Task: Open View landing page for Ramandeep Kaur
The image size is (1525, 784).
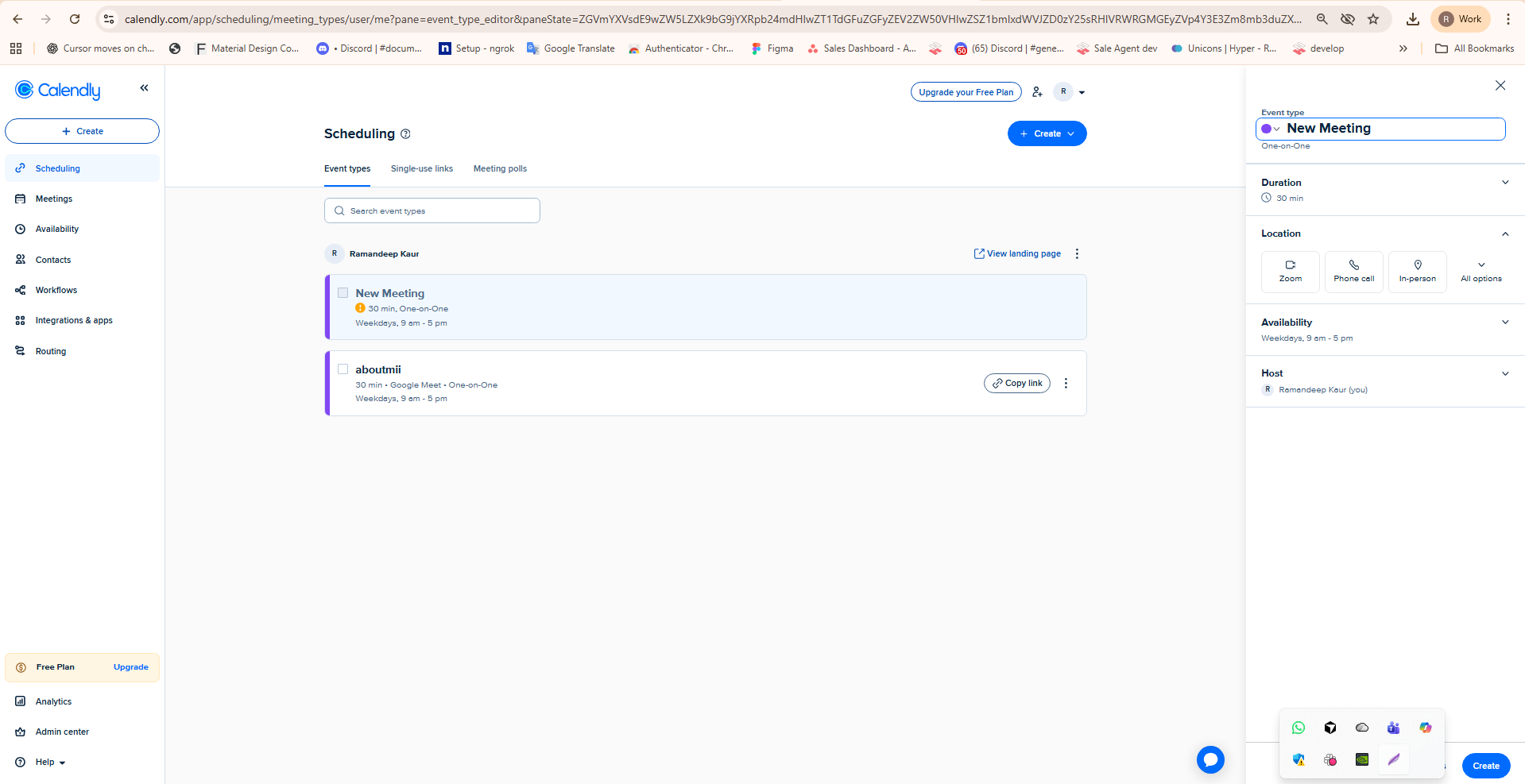Action: click(x=1017, y=253)
